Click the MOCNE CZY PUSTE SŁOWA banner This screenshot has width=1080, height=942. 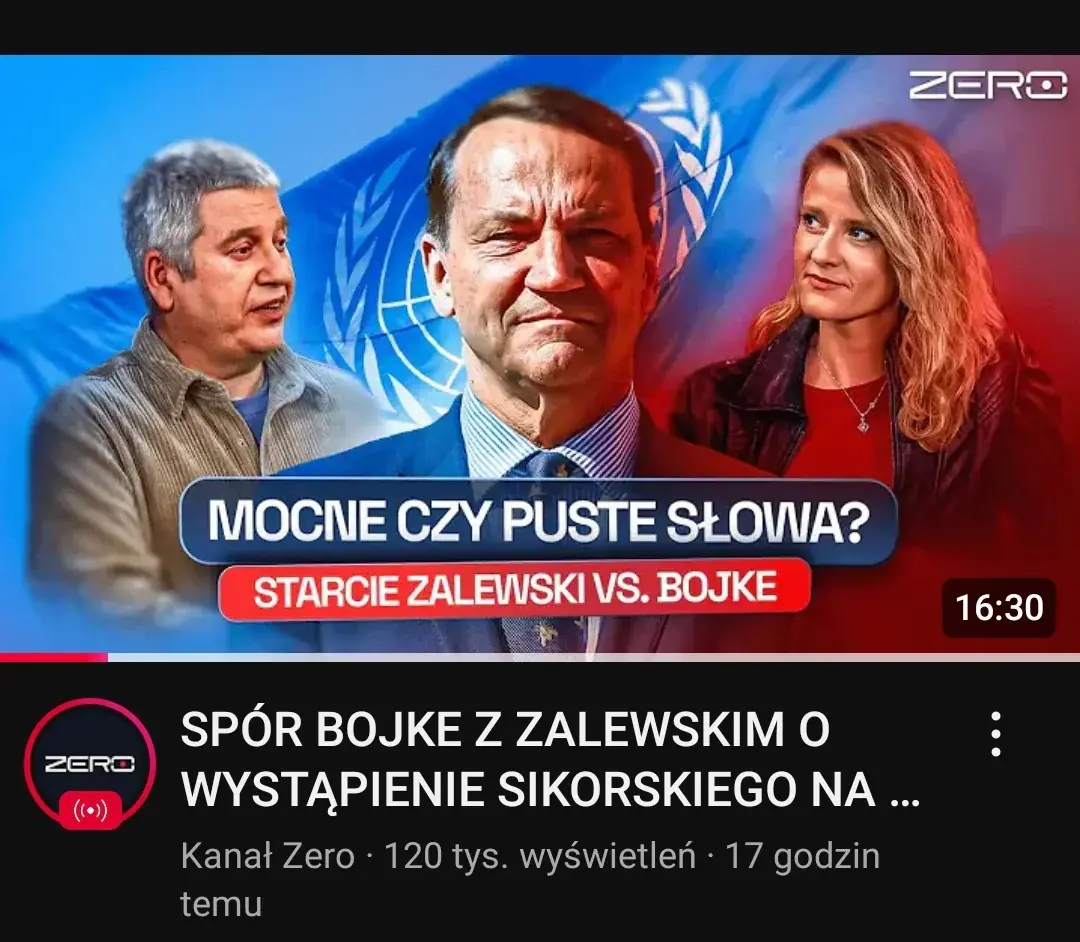click(x=538, y=522)
